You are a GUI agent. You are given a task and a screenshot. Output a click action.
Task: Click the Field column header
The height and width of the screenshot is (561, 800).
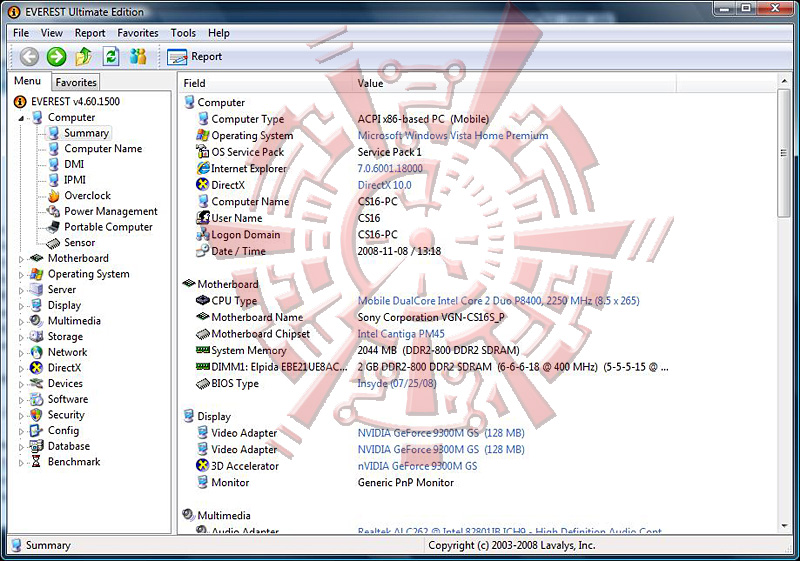point(266,83)
